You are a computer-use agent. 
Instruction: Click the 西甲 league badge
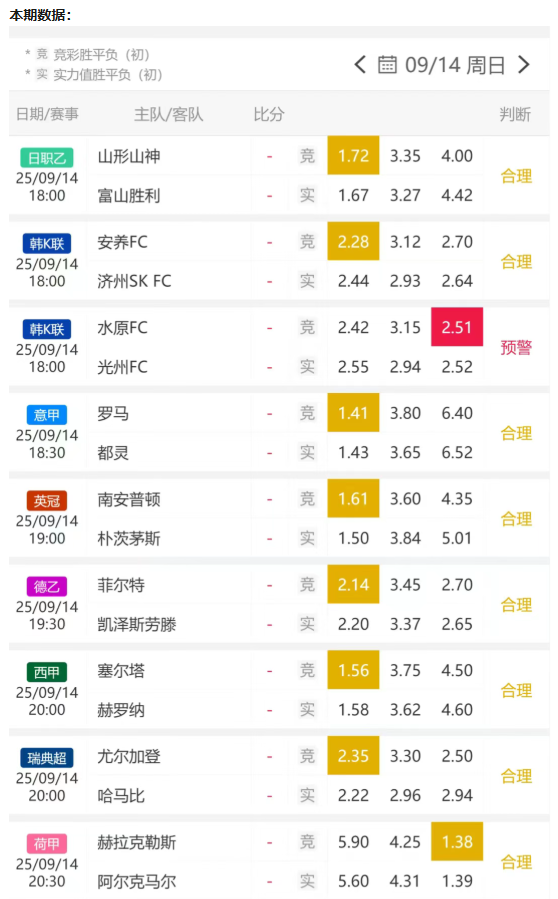[x=46, y=672]
